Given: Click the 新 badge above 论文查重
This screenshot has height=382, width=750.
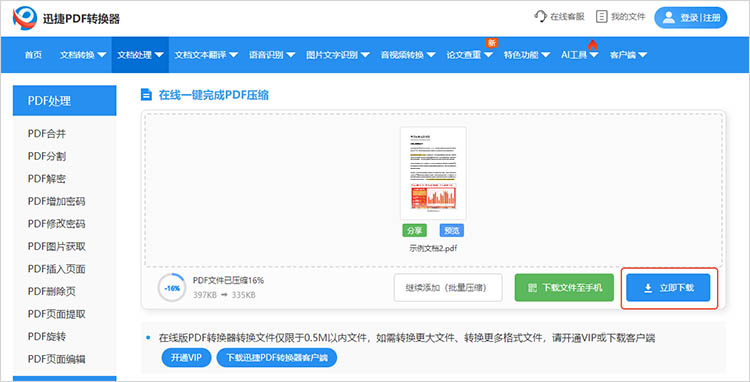Looking at the screenshot, I should [x=491, y=43].
